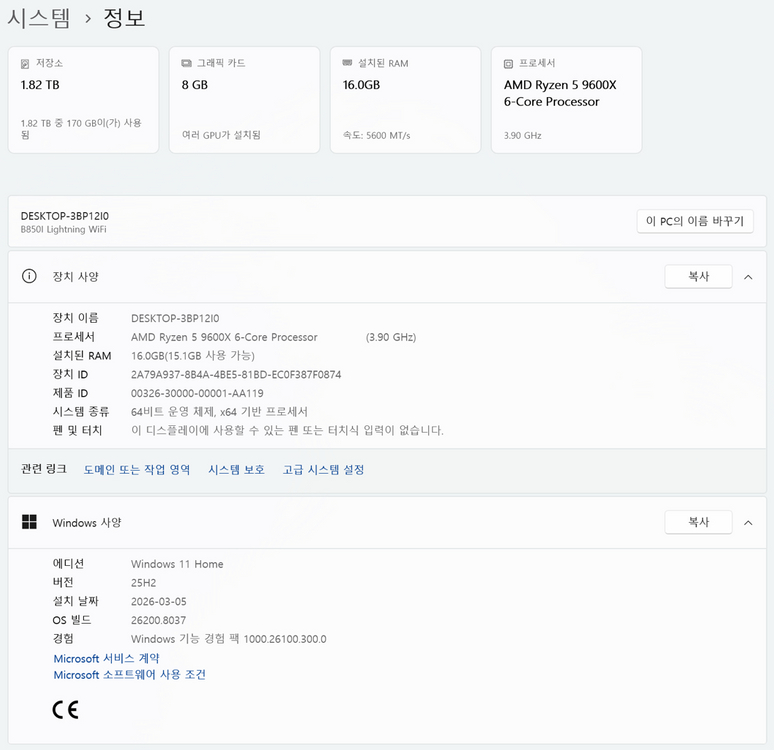Copy device specs with 장치 사양 복사 button
Image resolution: width=774 pixels, height=750 pixels.
(x=698, y=277)
